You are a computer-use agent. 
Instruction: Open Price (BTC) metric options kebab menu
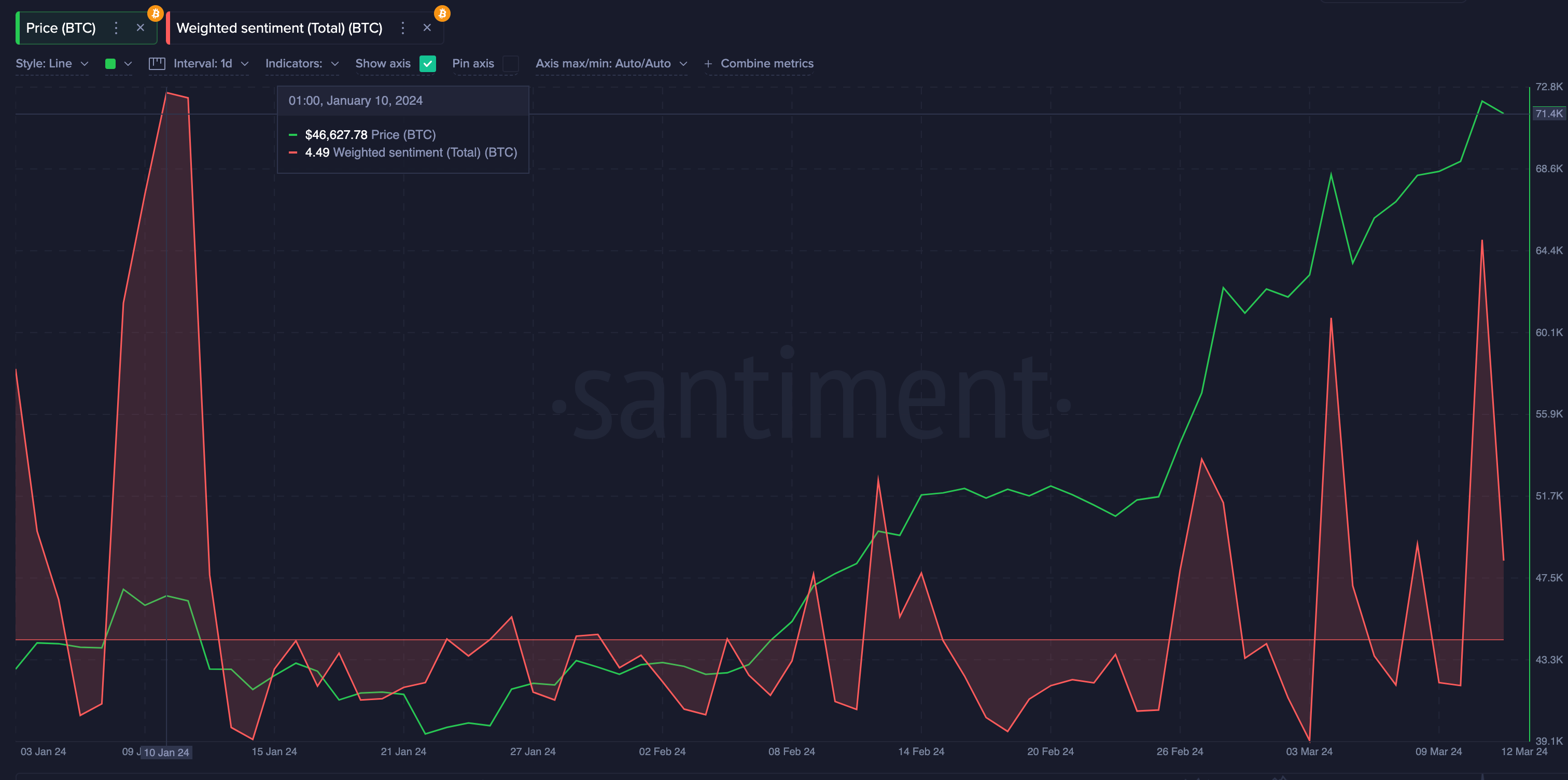pyautogui.click(x=116, y=27)
